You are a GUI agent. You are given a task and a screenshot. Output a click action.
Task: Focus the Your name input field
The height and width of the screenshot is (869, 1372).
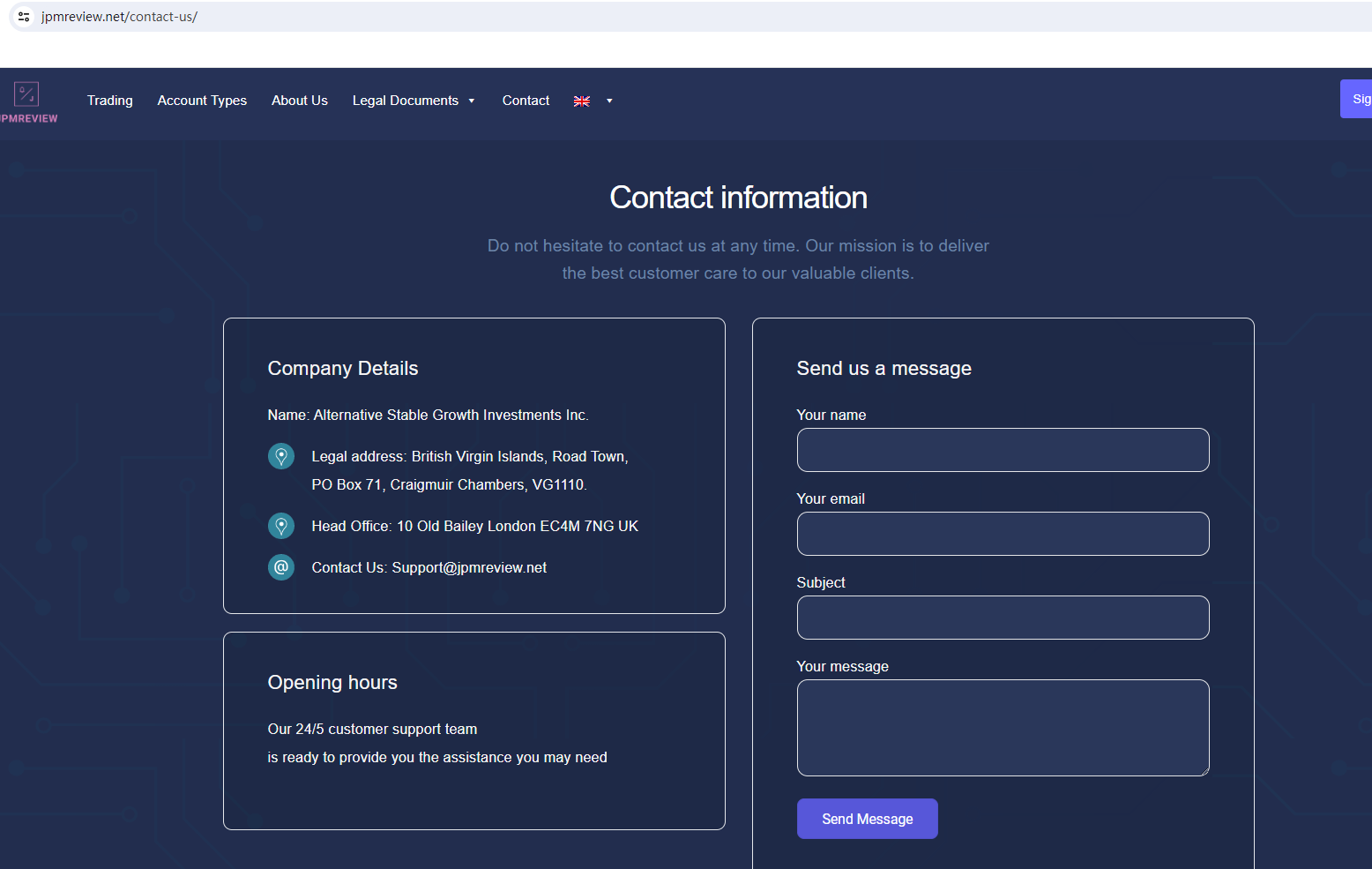pos(1003,450)
